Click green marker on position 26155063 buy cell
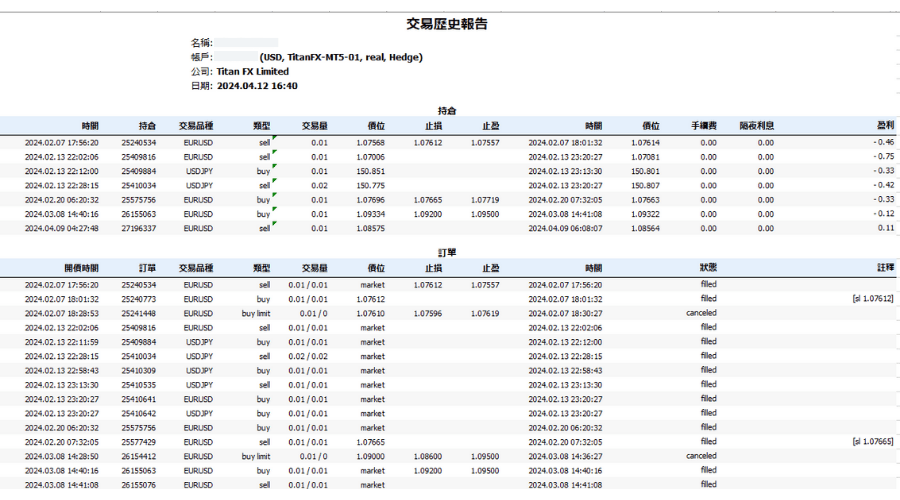The width and height of the screenshot is (900, 500). pyautogui.click(x=273, y=209)
